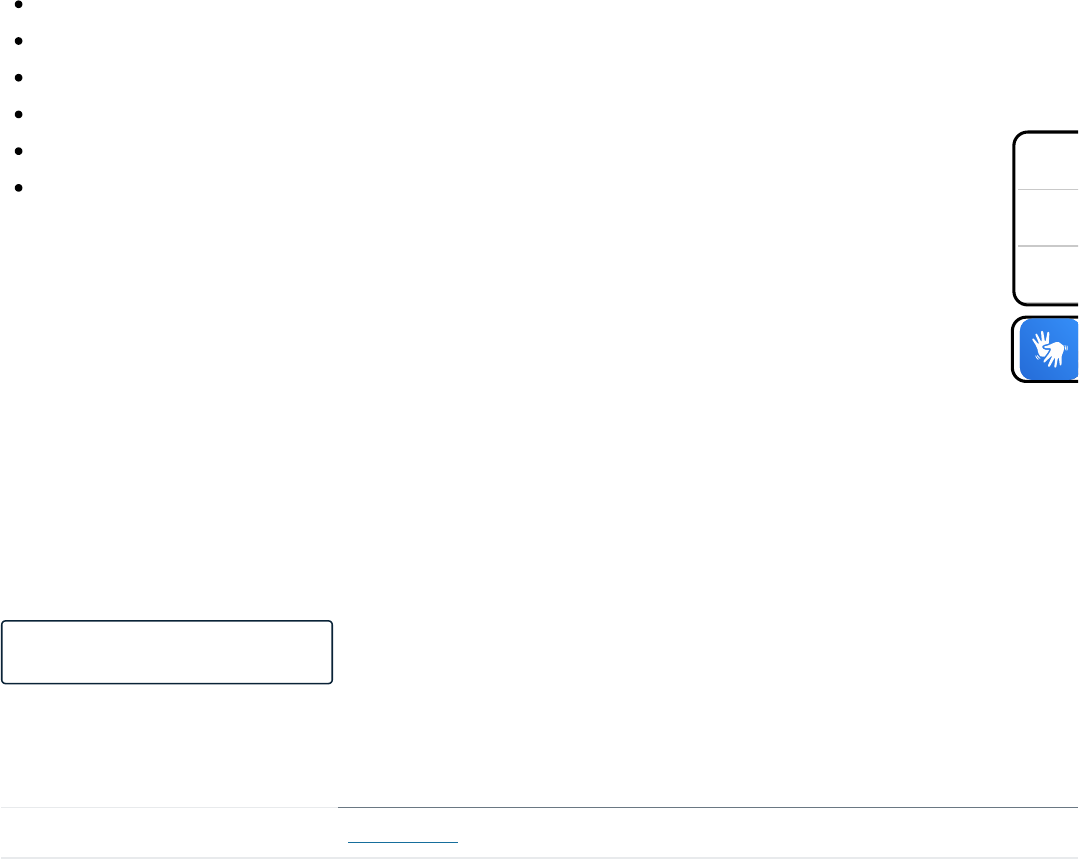This screenshot has height=859, width=1079.
Task: Click the fifth bullet point in the list
Action: coord(19,151)
